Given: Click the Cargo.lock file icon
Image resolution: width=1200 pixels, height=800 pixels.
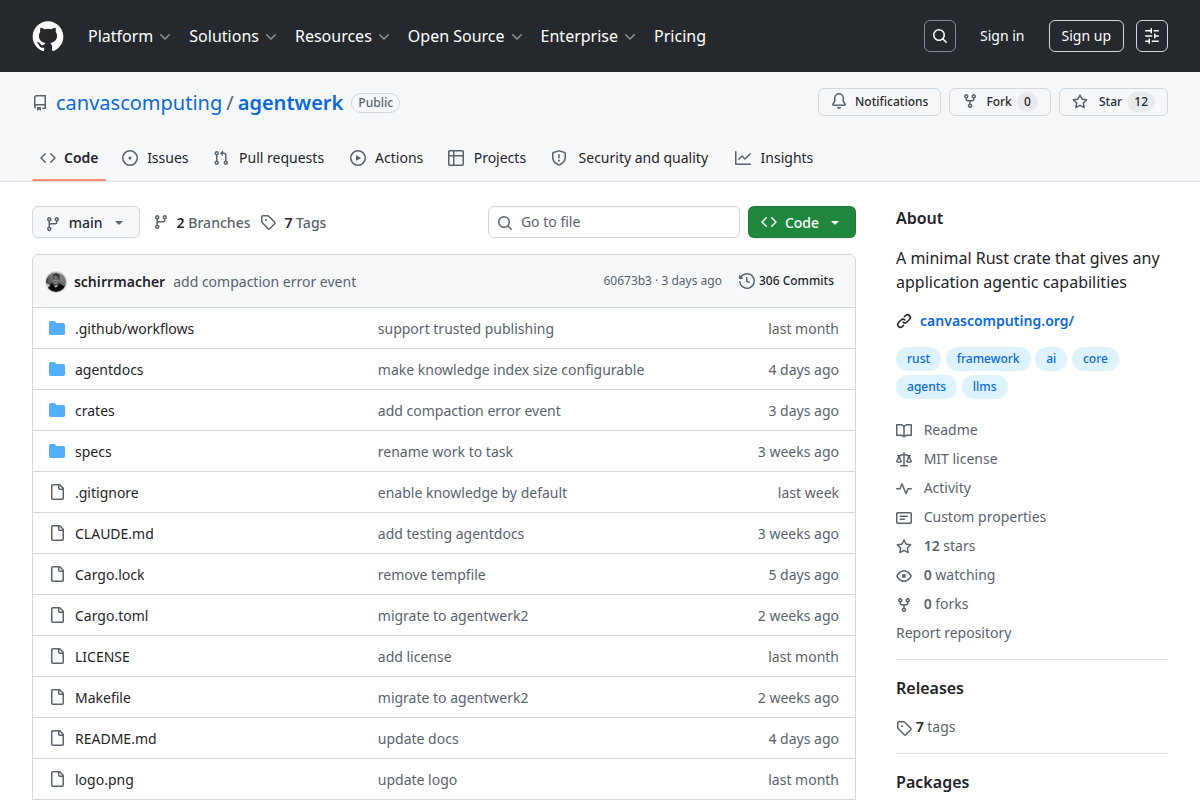Looking at the screenshot, I should click(57, 574).
